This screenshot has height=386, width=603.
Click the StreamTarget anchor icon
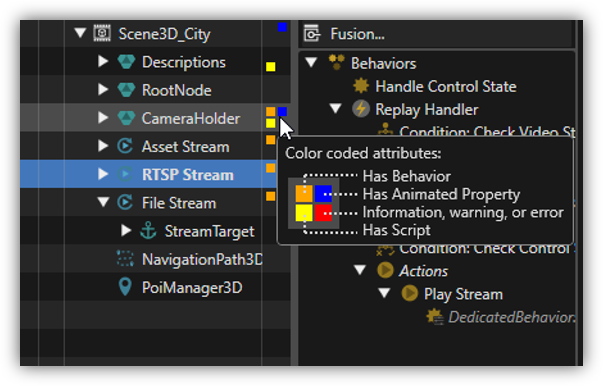(x=148, y=231)
